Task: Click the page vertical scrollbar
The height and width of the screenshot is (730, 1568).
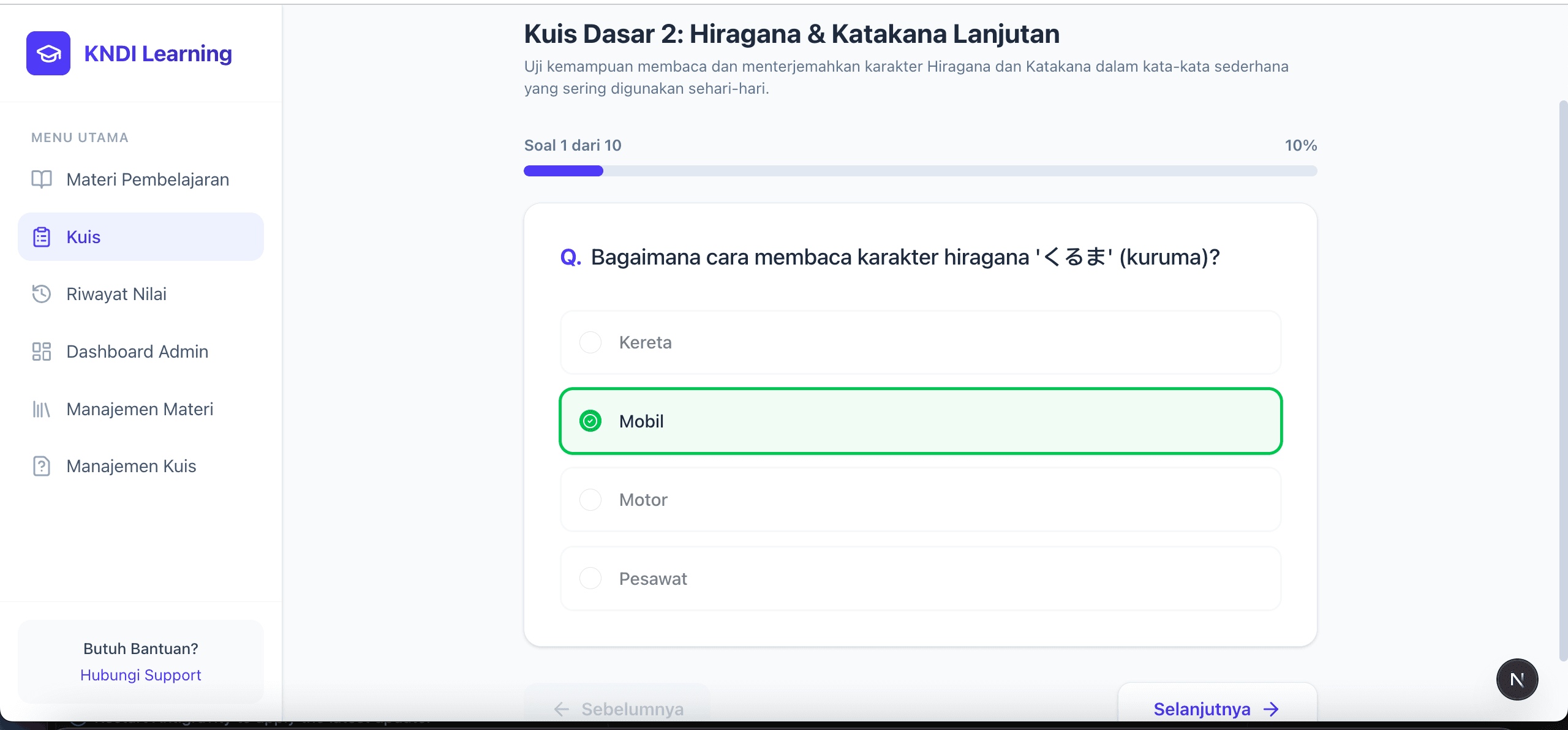Action: (x=1563, y=380)
